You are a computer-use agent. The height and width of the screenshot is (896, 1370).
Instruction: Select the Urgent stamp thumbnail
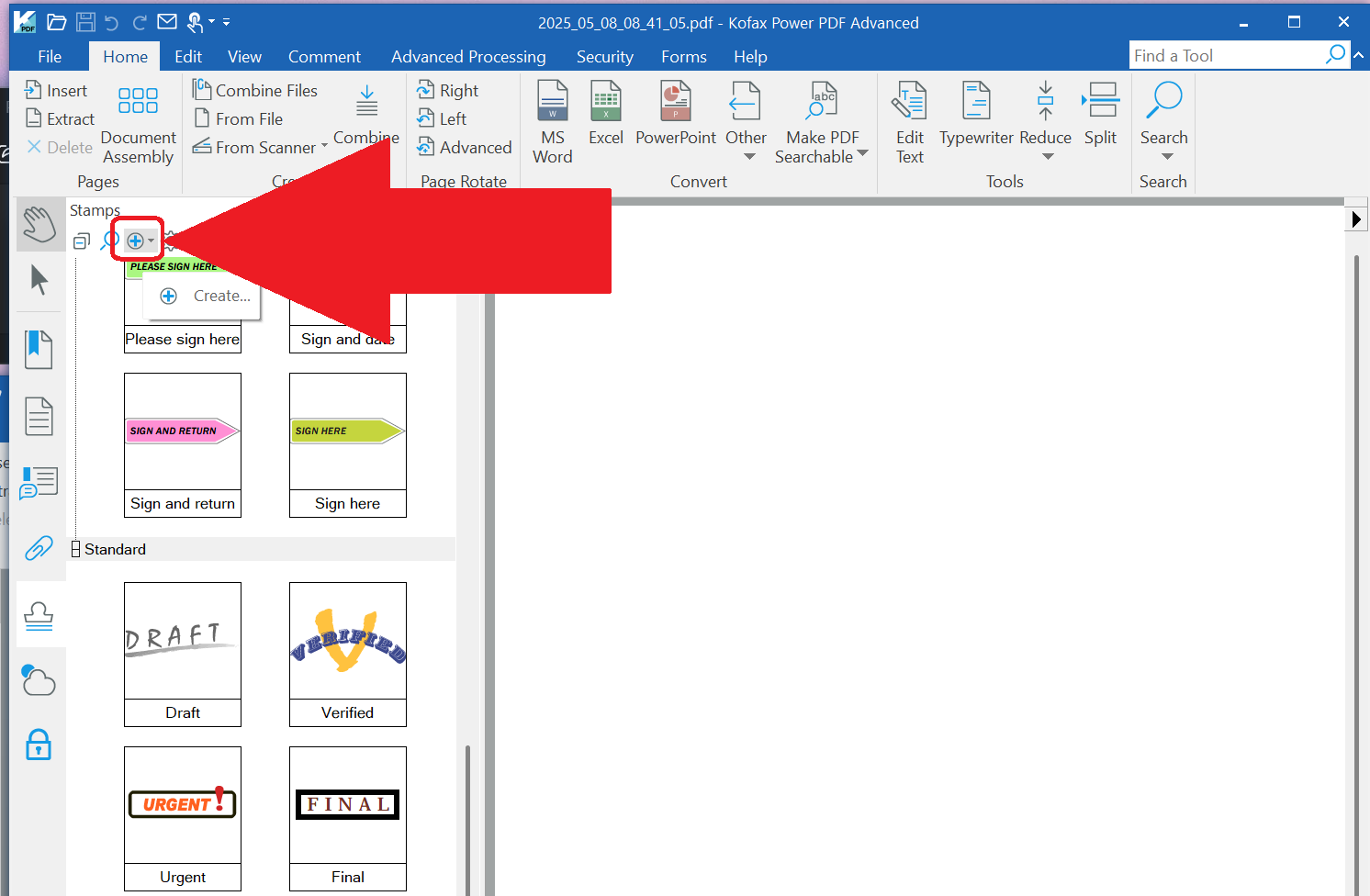(x=183, y=805)
